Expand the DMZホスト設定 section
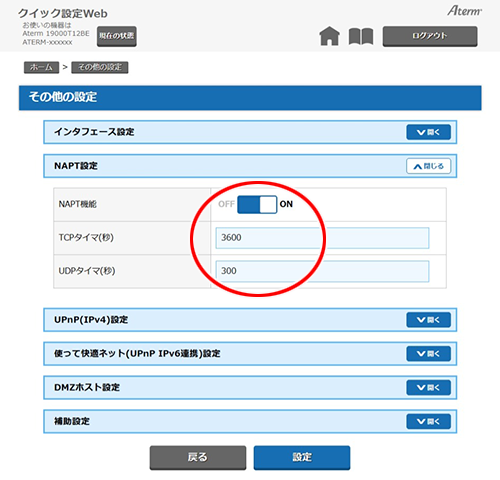The width and height of the screenshot is (500, 480). coord(428,388)
